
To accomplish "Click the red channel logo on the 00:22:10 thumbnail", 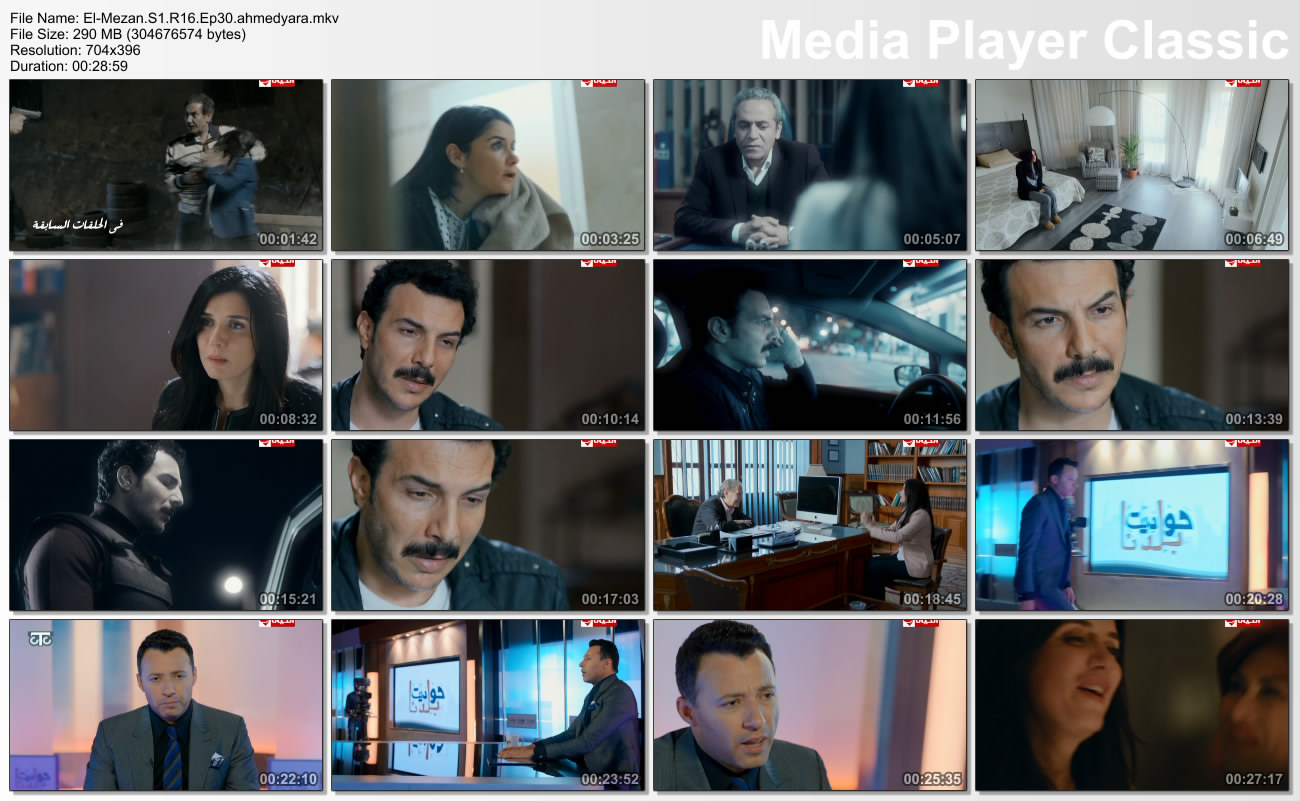I will coord(277,623).
